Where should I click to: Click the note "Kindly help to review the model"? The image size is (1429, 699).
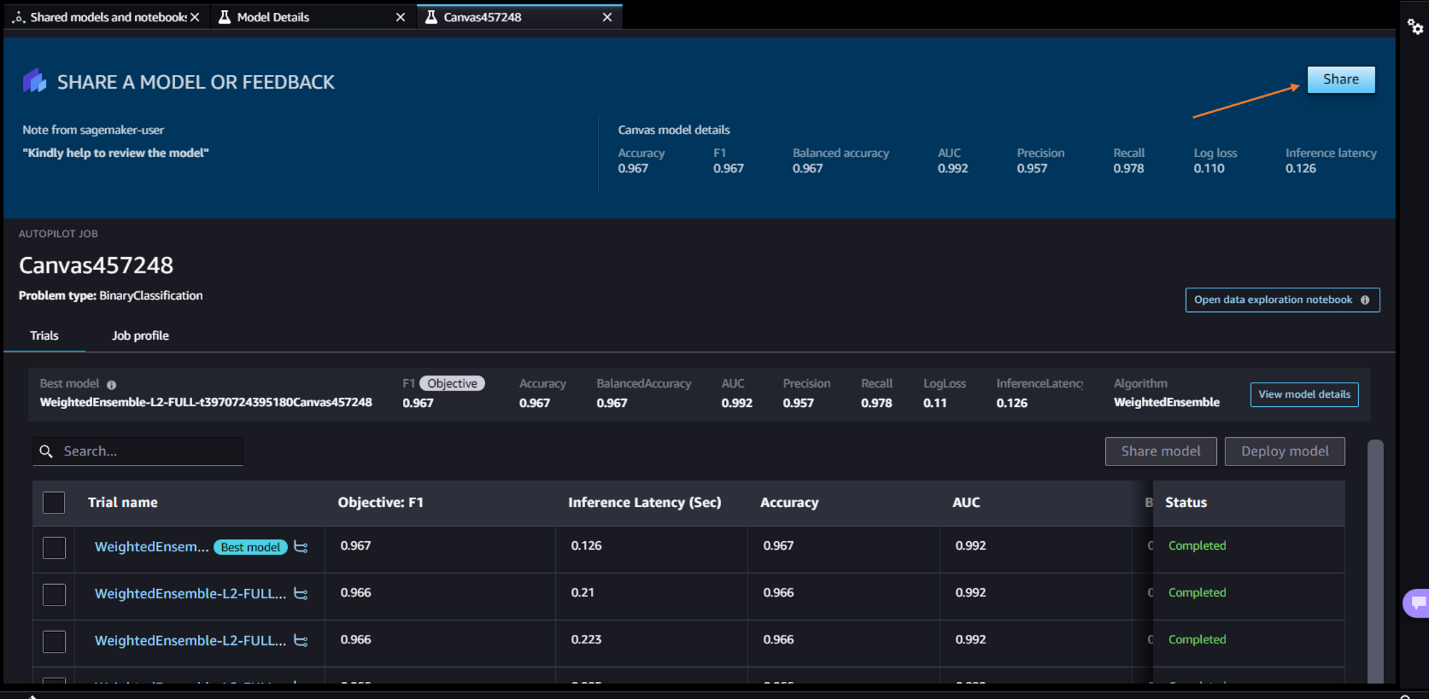click(x=116, y=153)
